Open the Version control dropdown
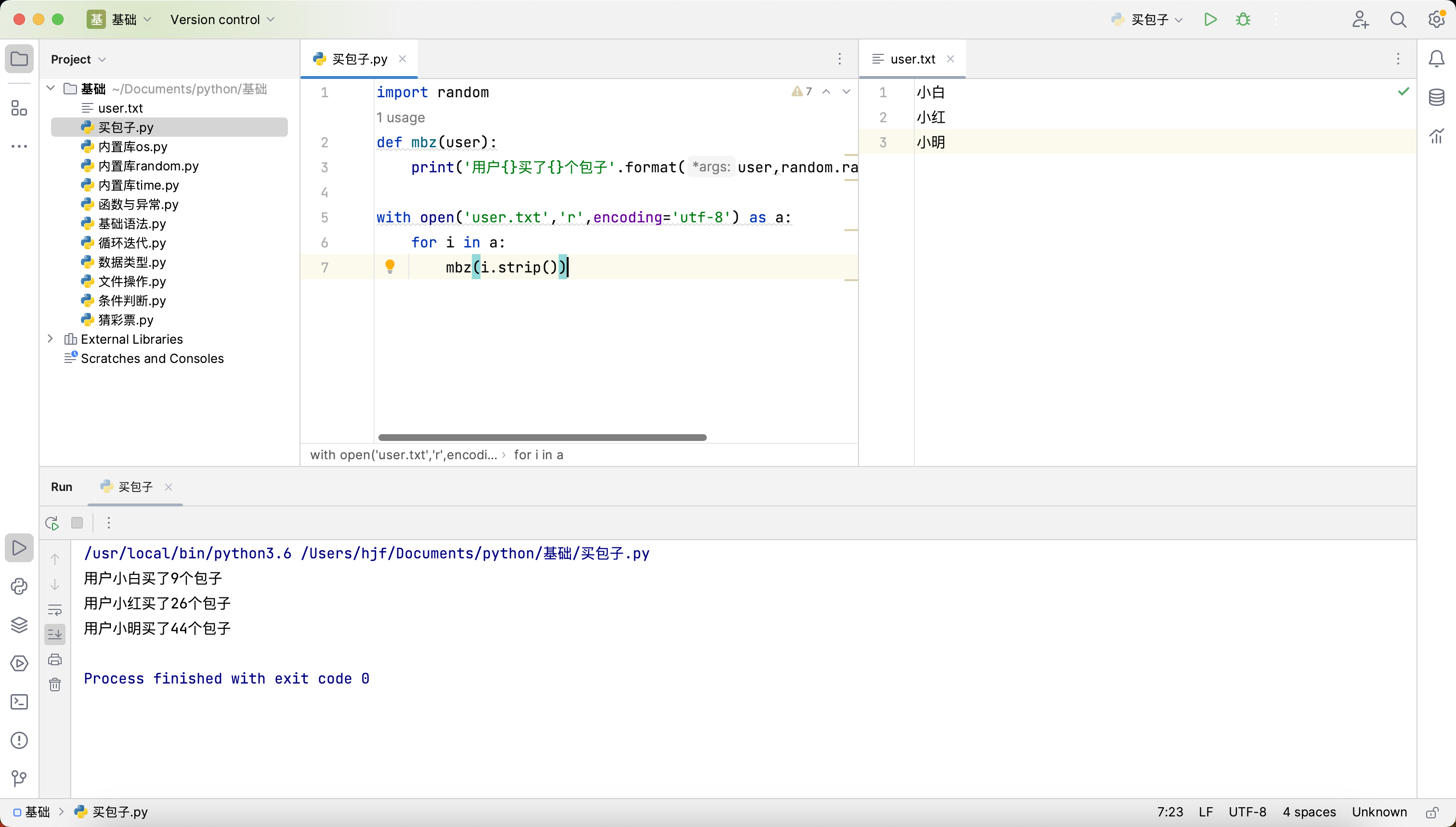The image size is (1456, 827). coord(222,19)
